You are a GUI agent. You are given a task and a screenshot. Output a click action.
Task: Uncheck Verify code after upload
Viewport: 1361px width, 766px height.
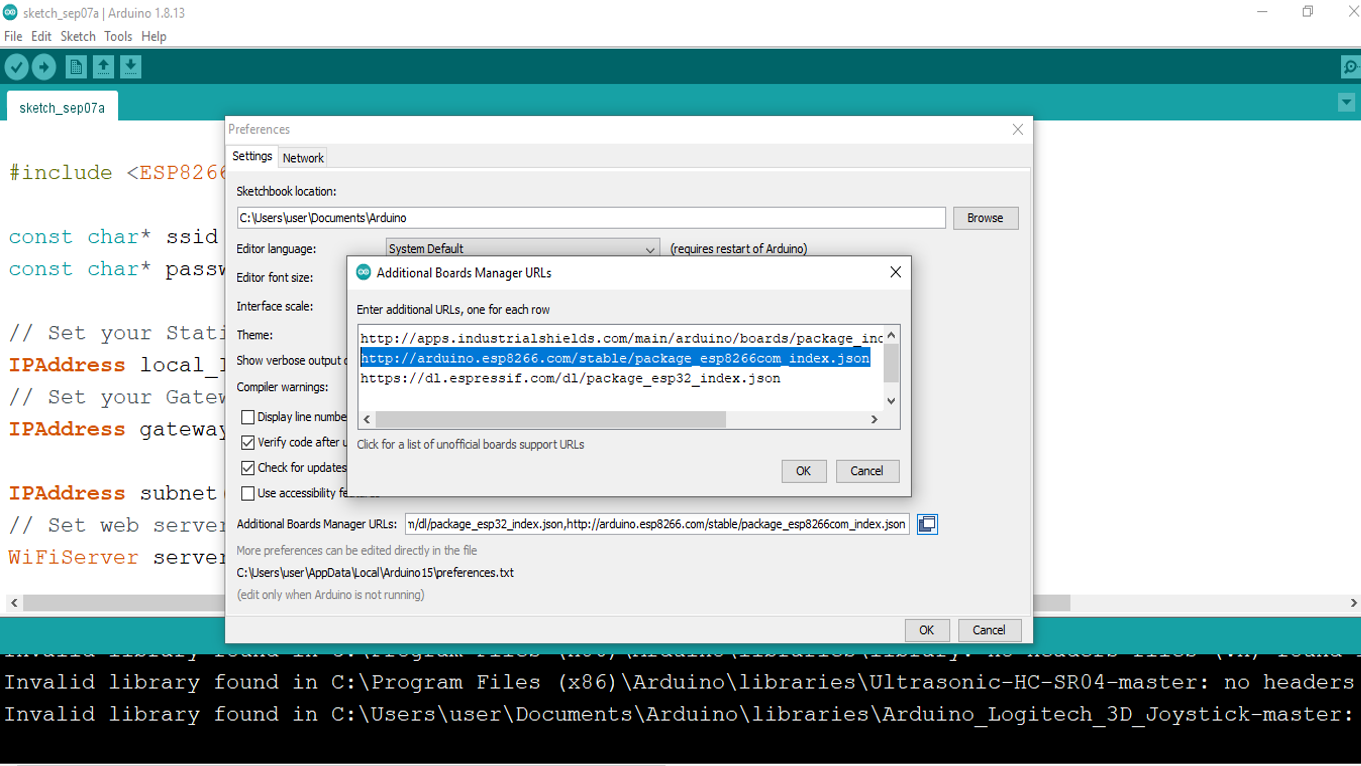click(x=248, y=442)
